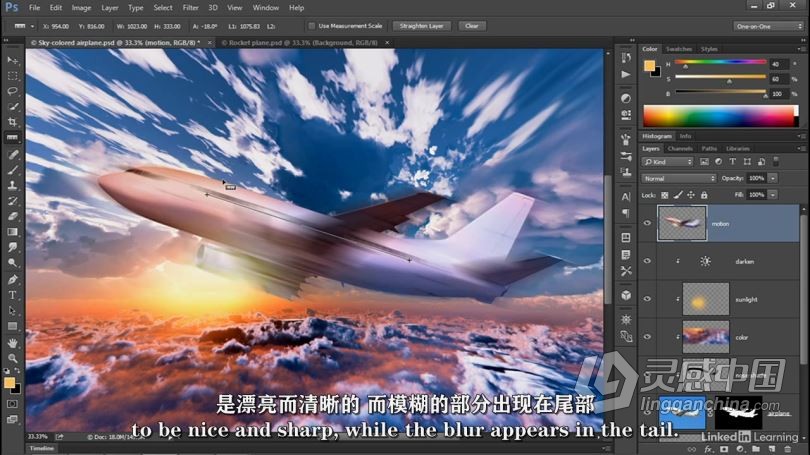Click the Libraries tab

[x=738, y=149]
